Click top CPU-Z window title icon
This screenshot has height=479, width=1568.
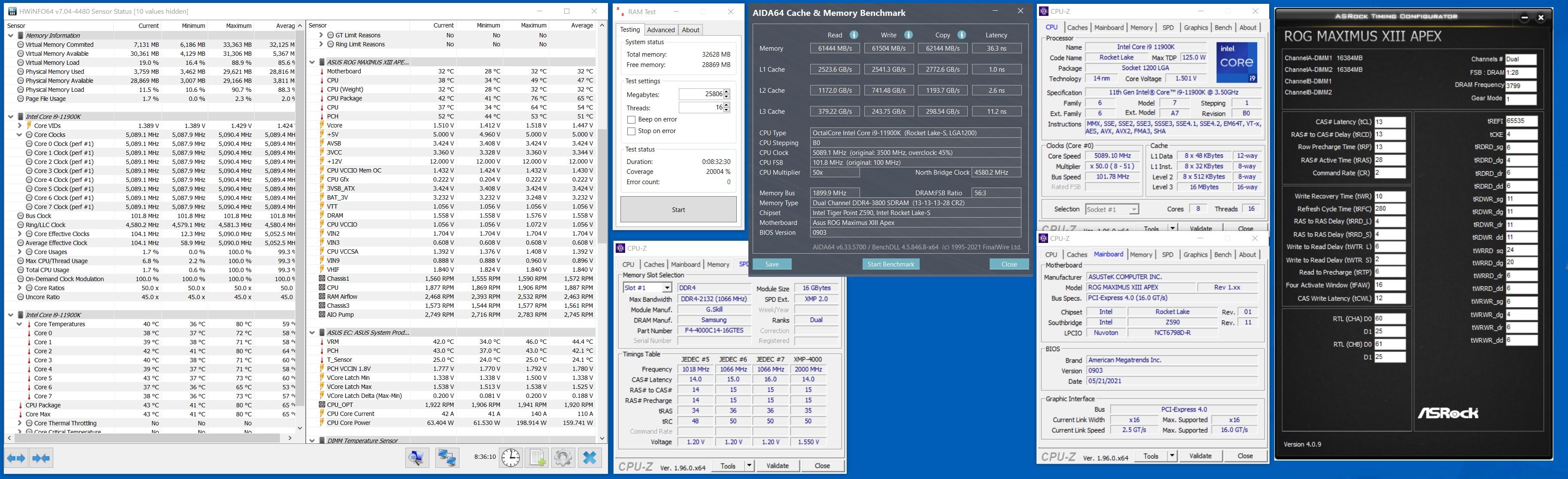(x=1044, y=11)
